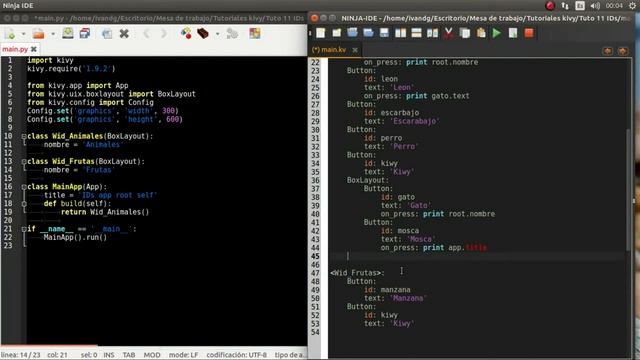640x360 pixels.
Task: Click the print file icon in left toolbar
Action: 107,33
